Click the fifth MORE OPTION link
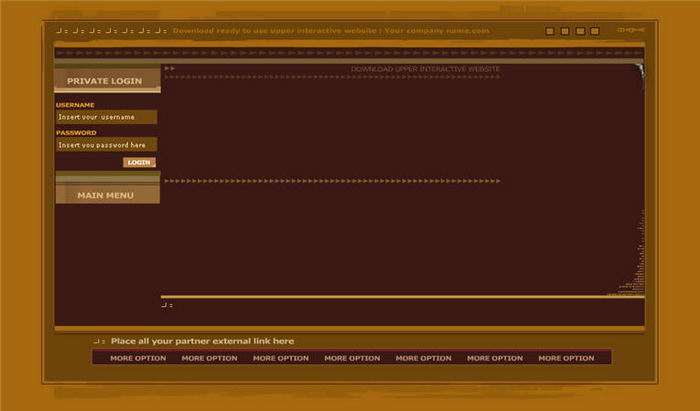 pyautogui.click(x=423, y=358)
